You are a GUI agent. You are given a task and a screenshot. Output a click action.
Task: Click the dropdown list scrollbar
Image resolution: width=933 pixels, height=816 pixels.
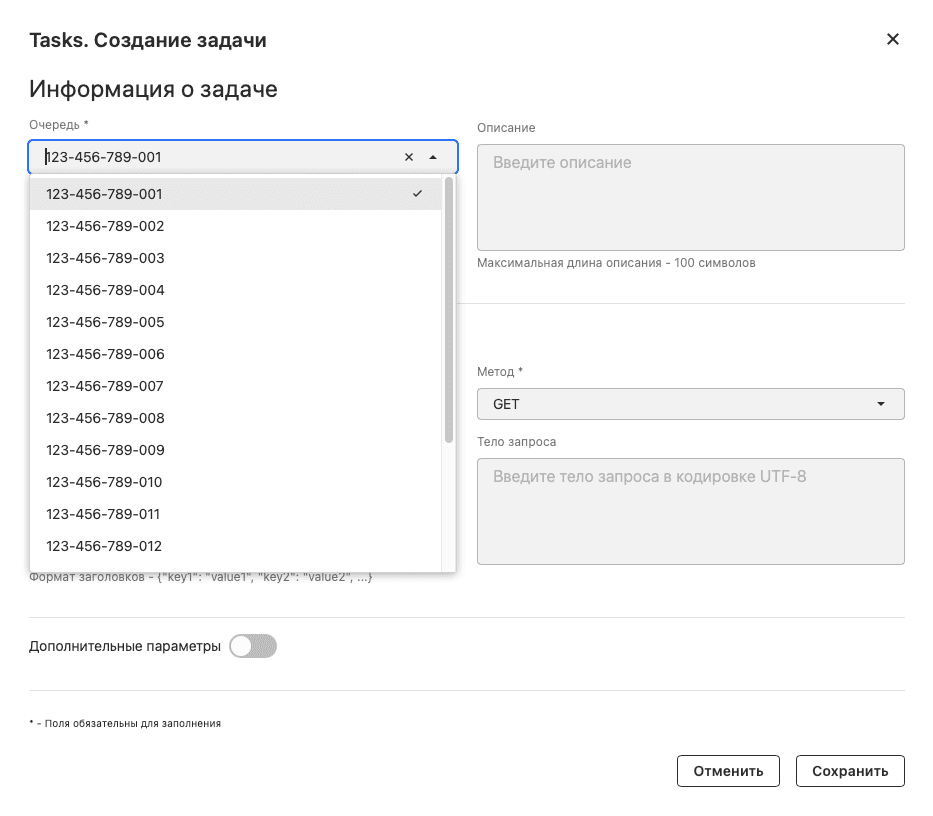click(449, 310)
